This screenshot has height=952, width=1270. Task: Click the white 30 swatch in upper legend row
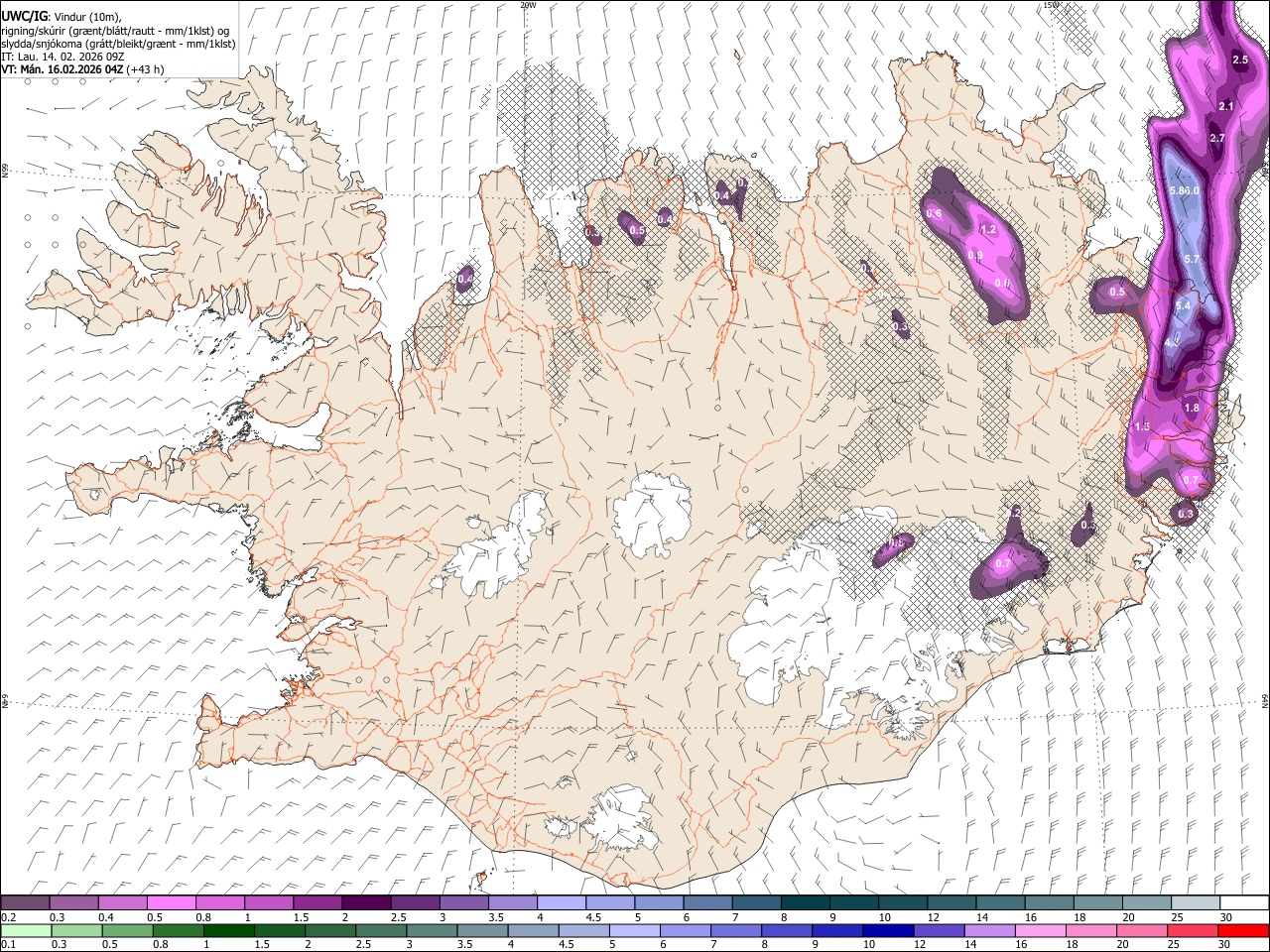click(1243, 903)
